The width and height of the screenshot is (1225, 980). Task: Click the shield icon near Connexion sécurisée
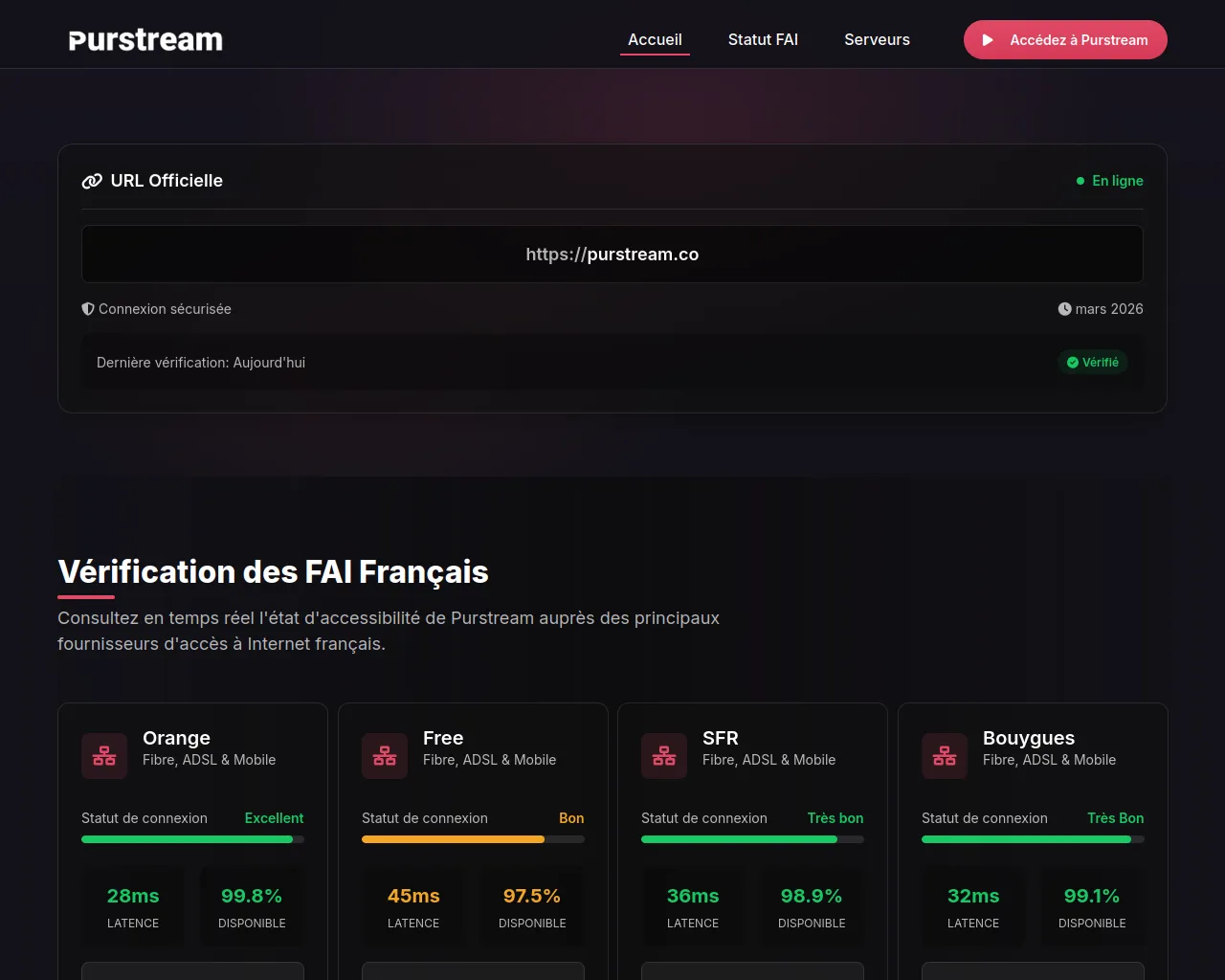pyautogui.click(x=88, y=309)
